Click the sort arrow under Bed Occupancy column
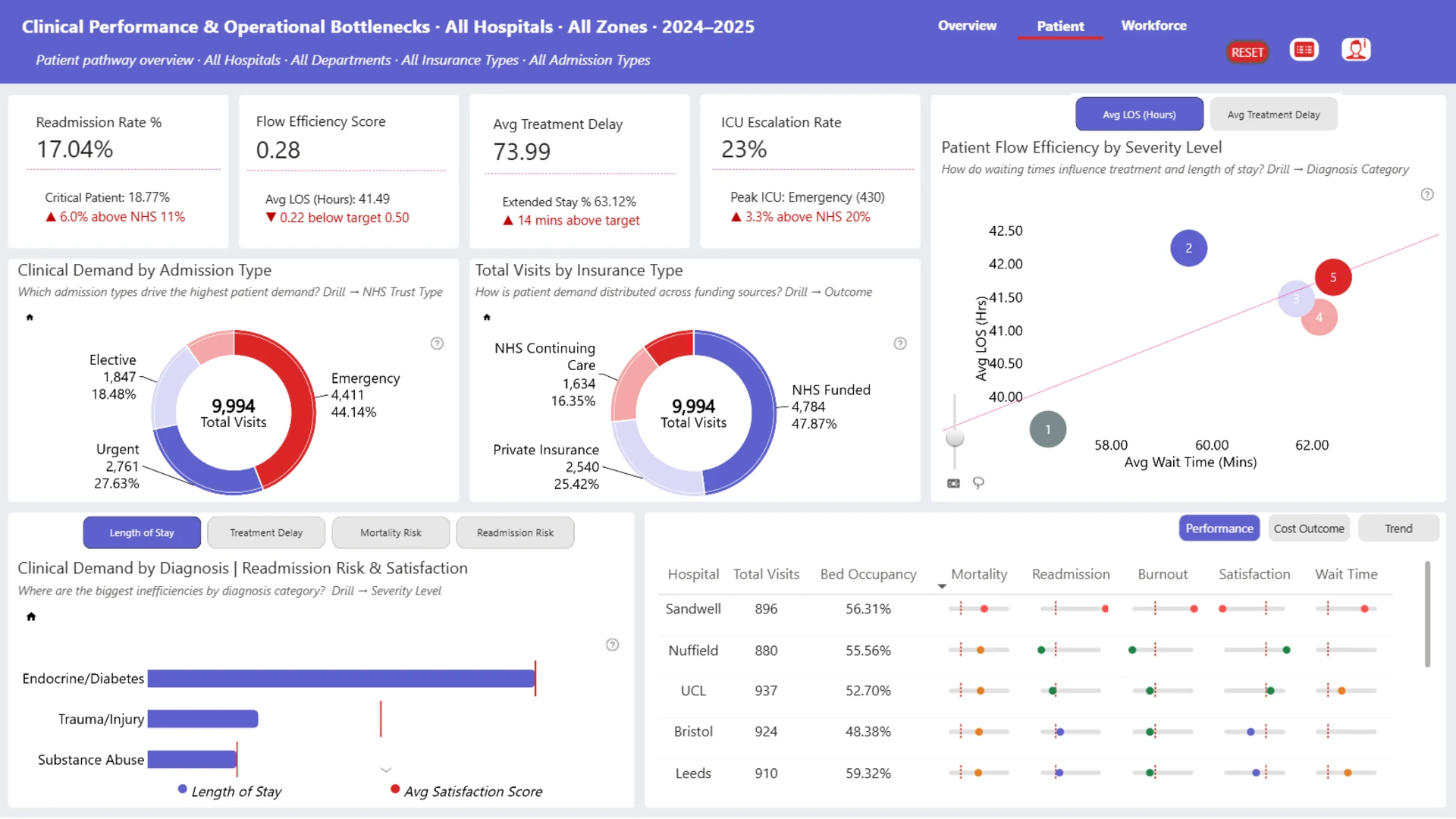The width and height of the screenshot is (1456, 819). click(x=942, y=586)
